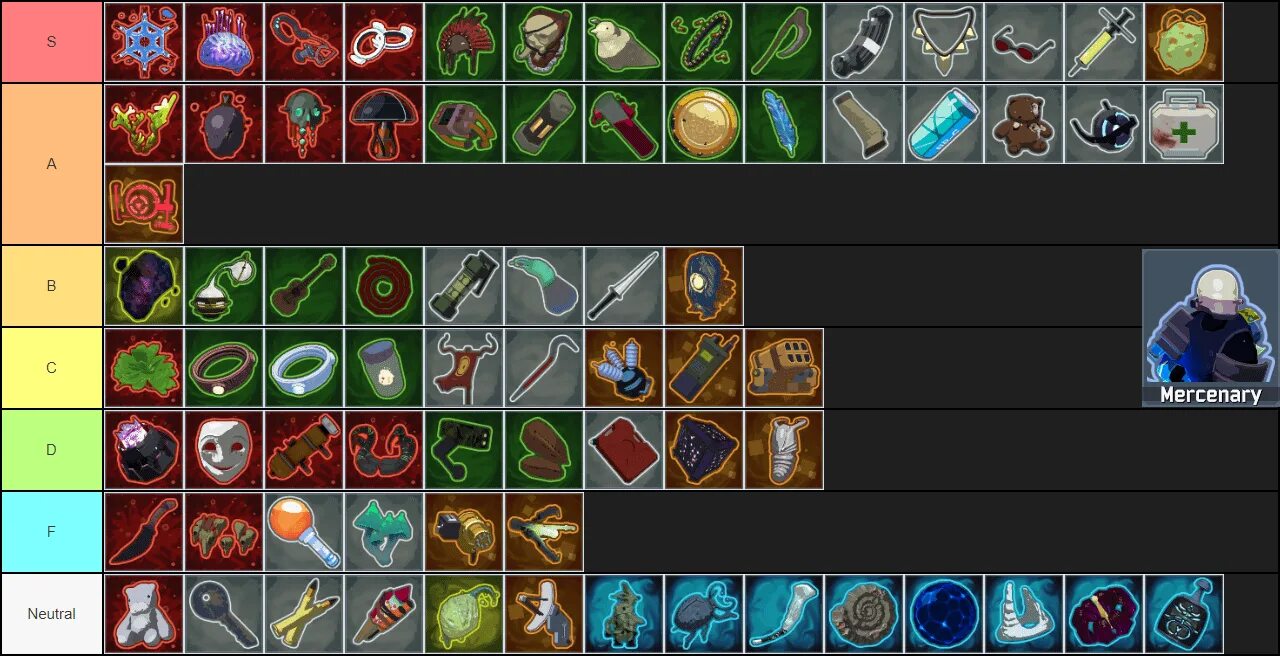Click the teddy bear item in A tier
Screen dimensions: 1280x656
coord(1024,124)
